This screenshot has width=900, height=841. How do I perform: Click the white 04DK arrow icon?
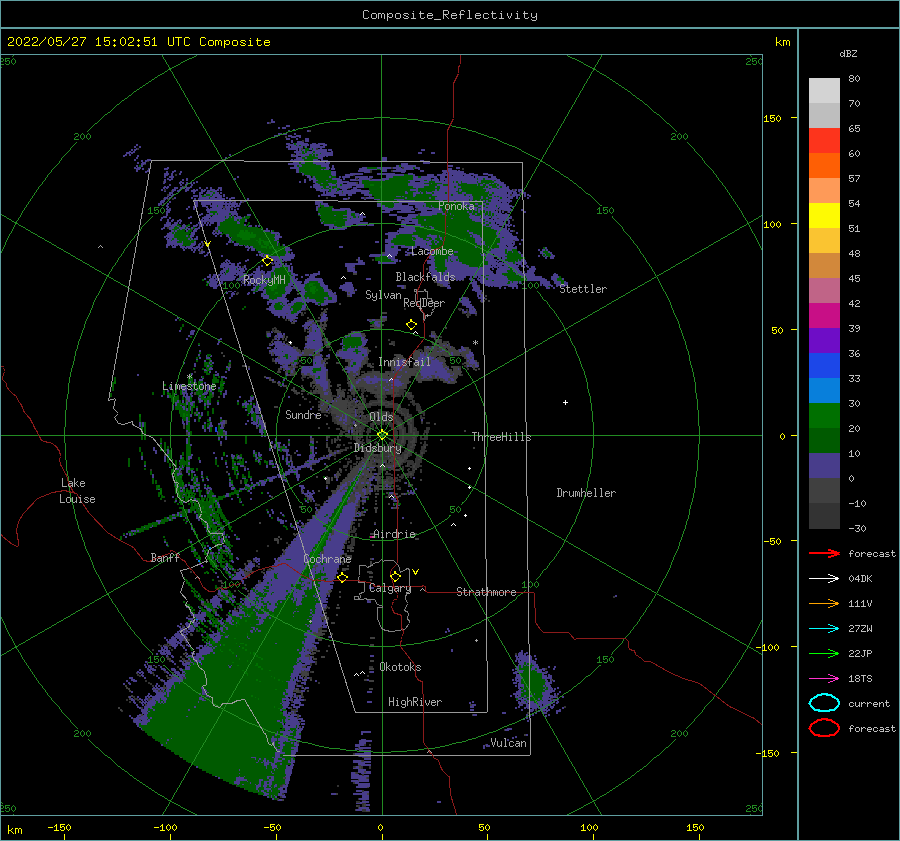(824, 578)
